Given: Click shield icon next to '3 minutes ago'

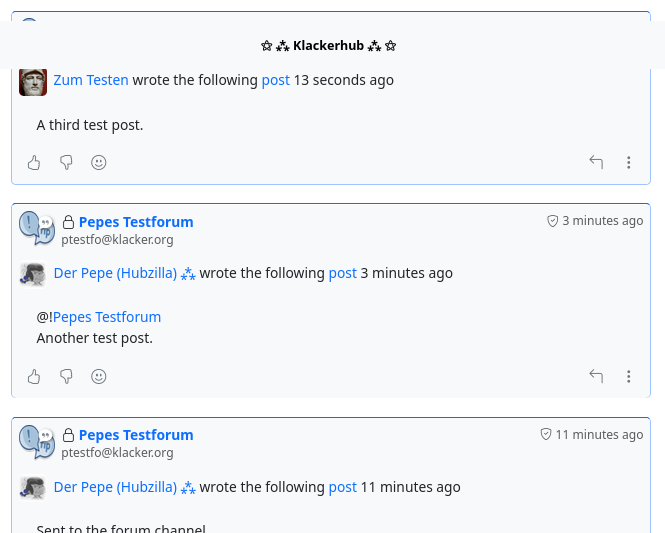Looking at the screenshot, I should 552,221.
